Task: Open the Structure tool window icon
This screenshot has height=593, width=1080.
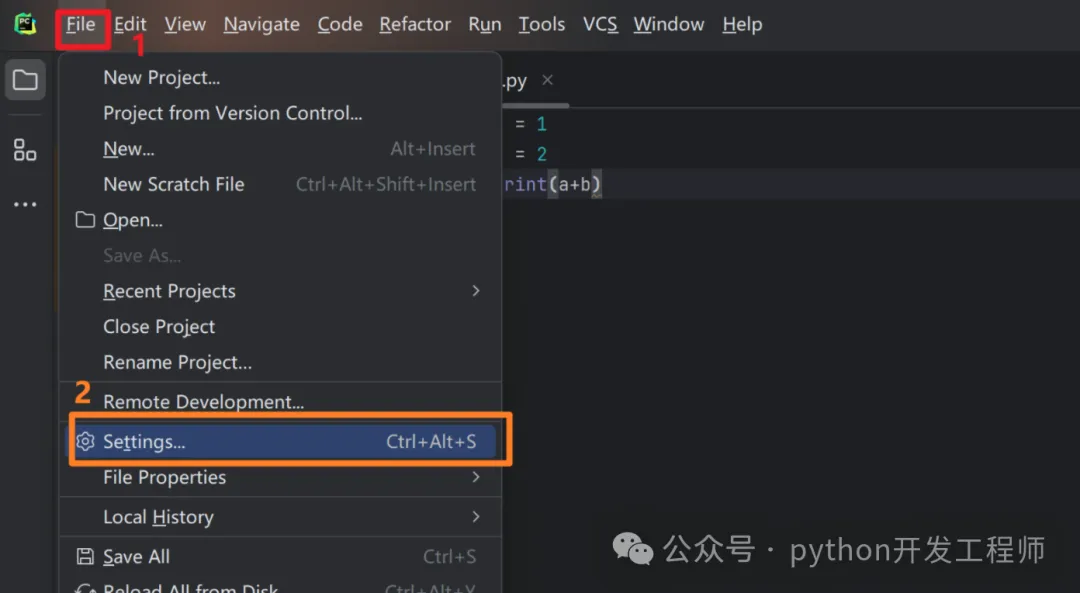Action: coord(25,151)
